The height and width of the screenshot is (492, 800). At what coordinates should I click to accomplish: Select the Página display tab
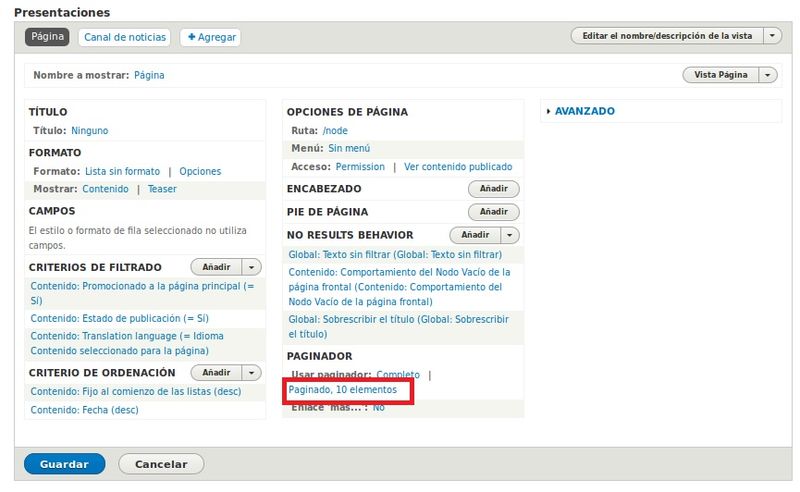coord(47,37)
